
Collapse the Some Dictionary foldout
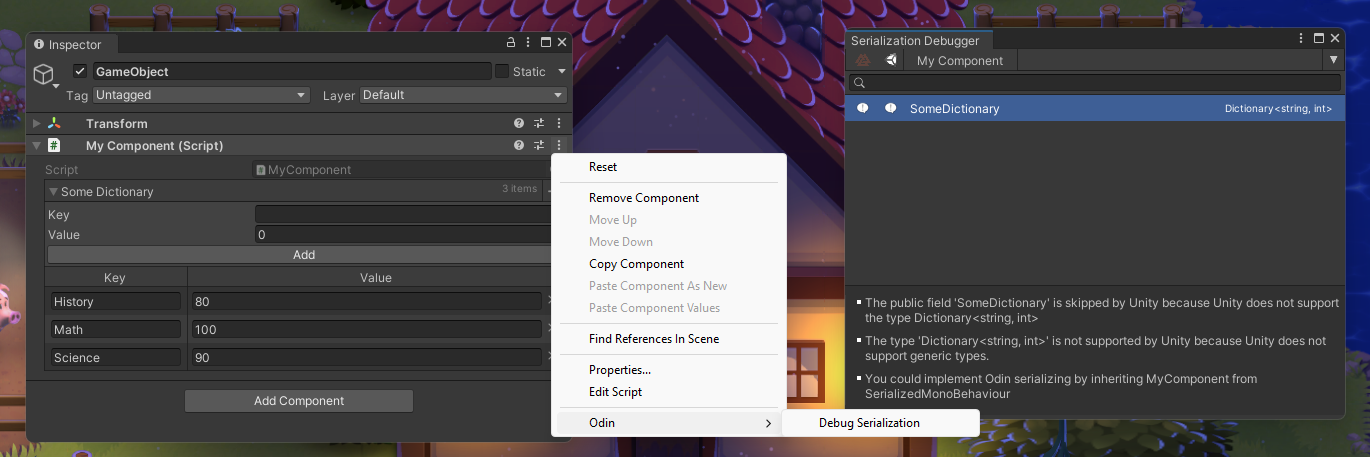(53, 192)
